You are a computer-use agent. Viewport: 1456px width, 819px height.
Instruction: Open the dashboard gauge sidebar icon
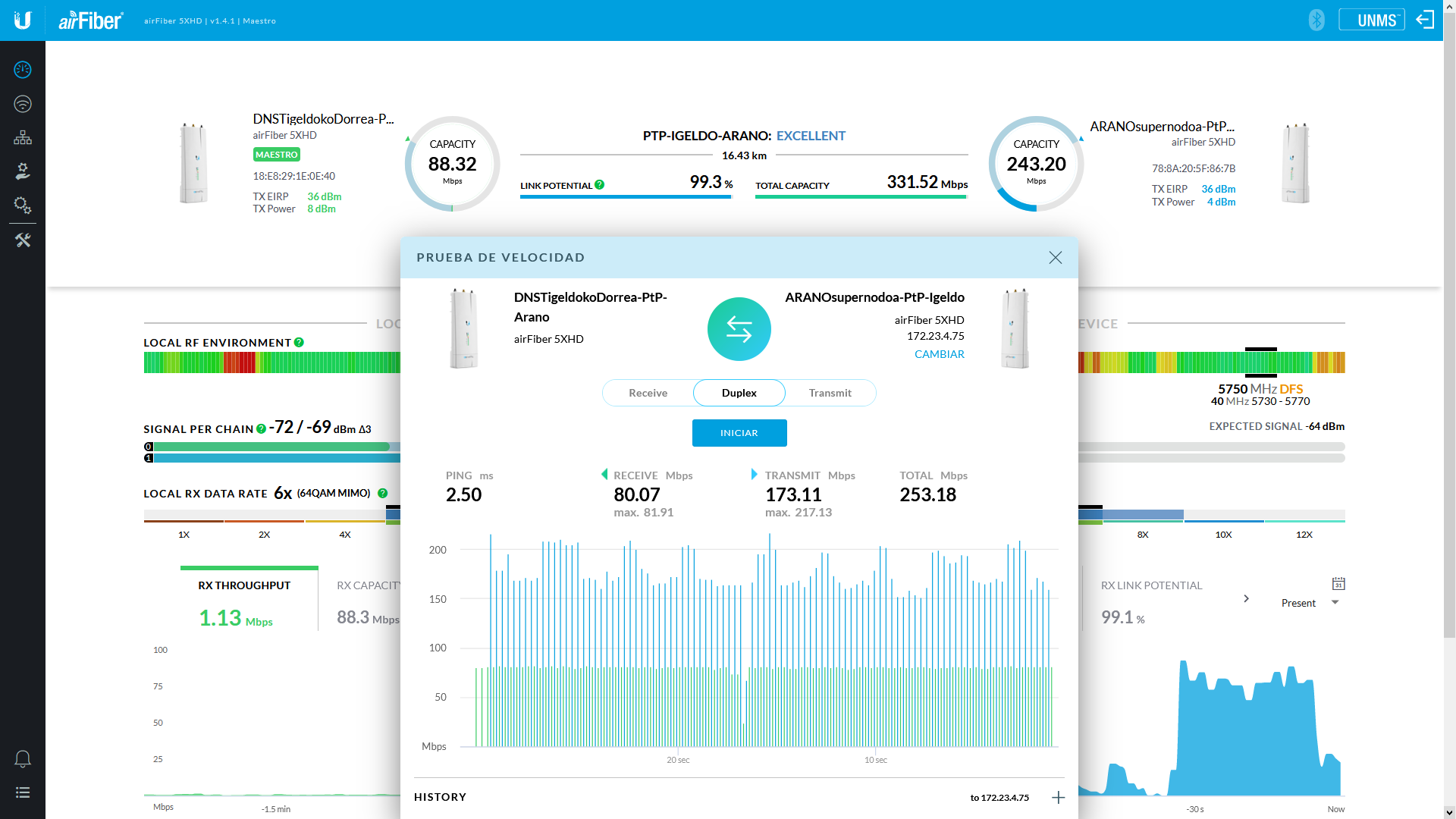pos(23,70)
